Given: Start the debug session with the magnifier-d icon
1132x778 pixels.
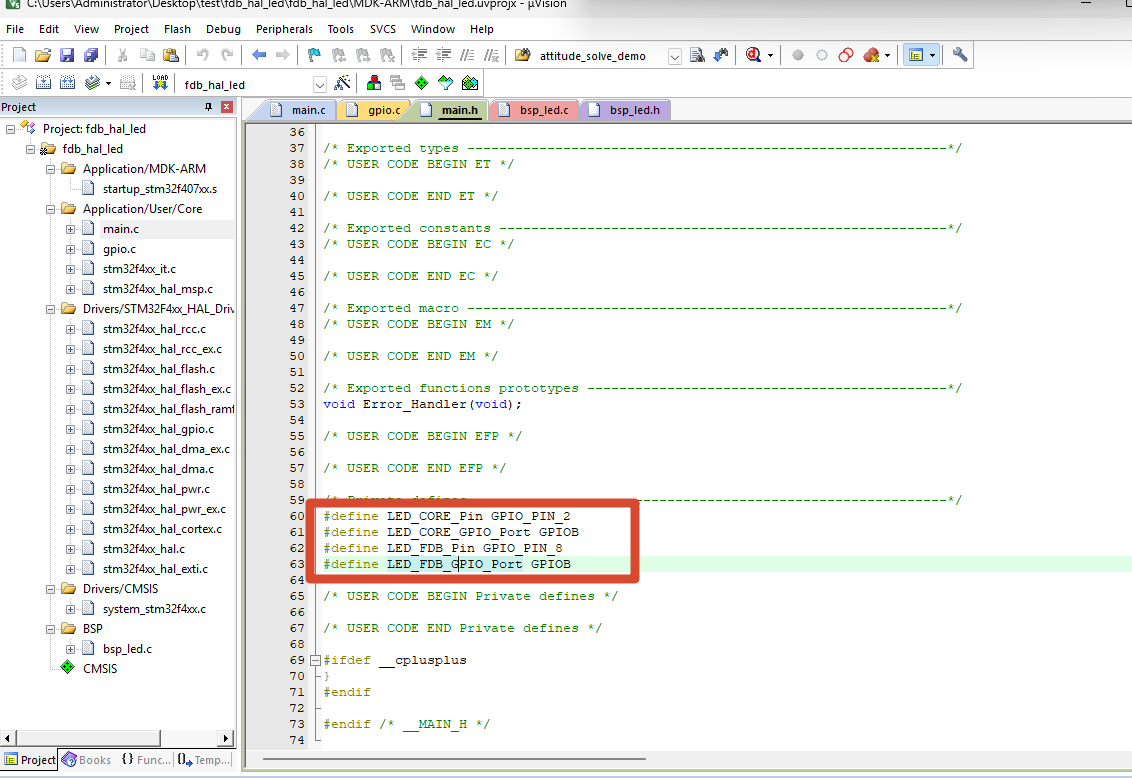Looking at the screenshot, I should (753, 56).
